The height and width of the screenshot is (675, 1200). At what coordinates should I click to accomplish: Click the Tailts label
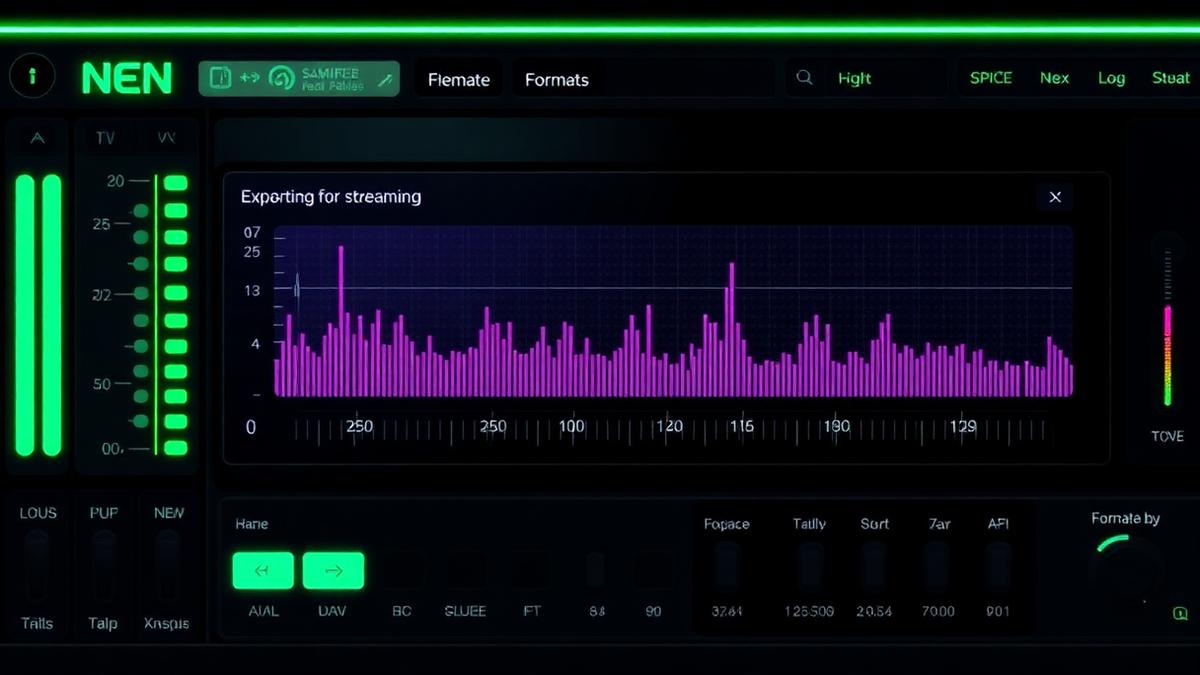(37, 624)
